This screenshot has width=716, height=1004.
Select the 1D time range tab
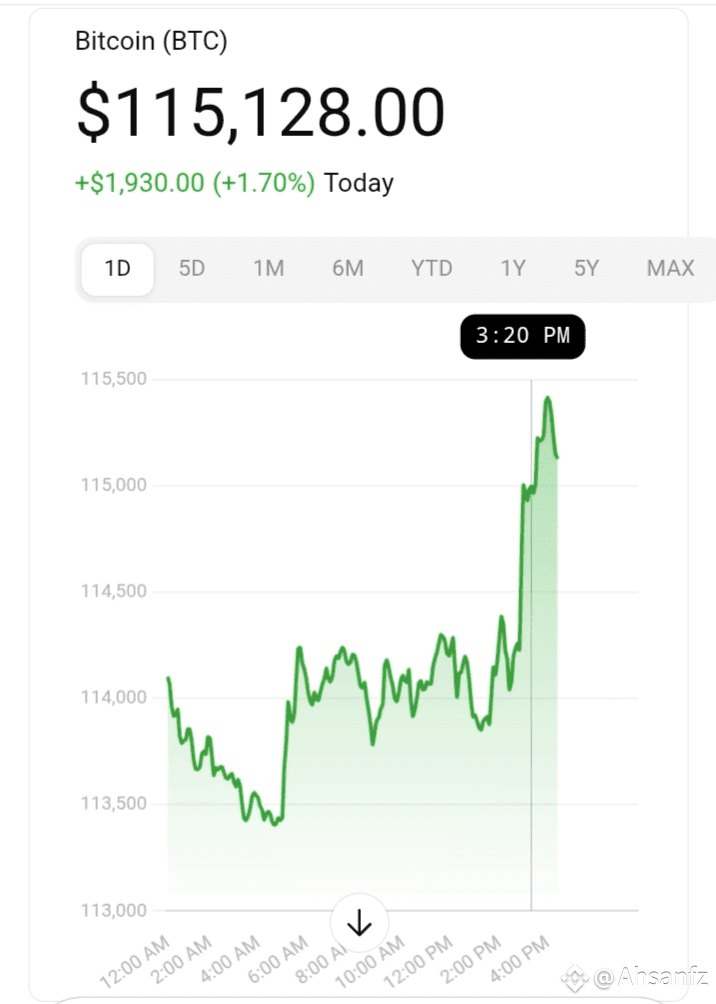coord(118,268)
